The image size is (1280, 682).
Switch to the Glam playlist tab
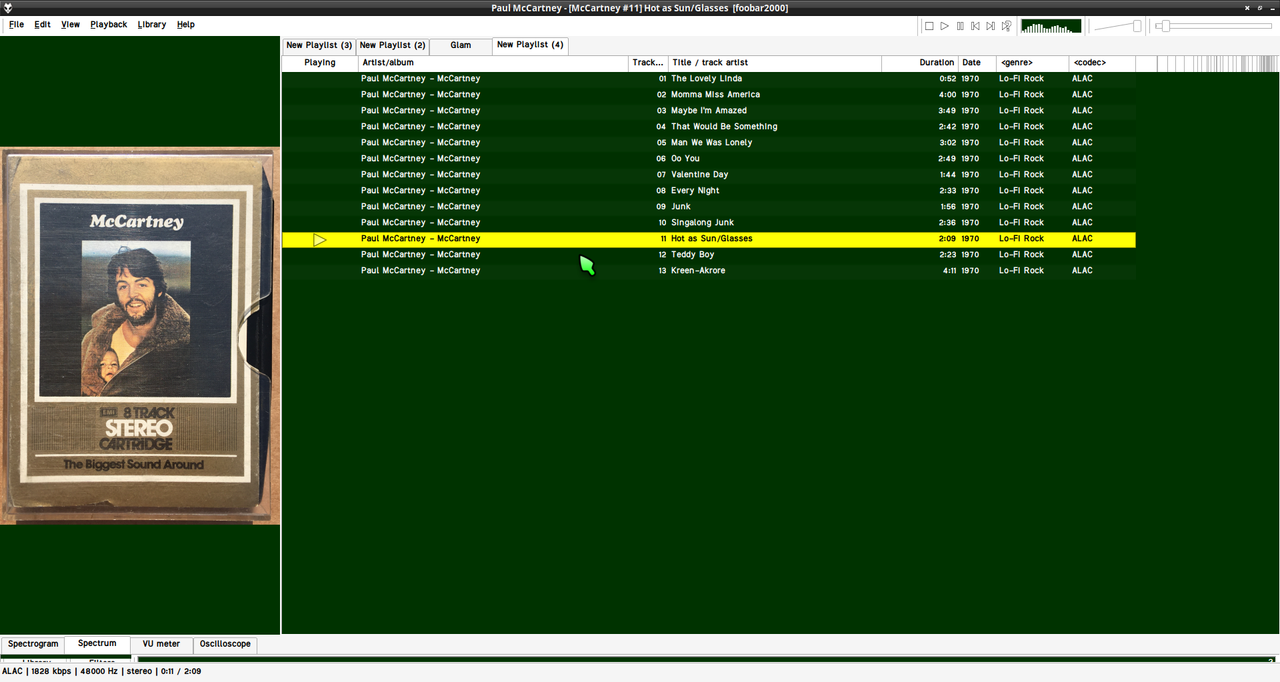click(461, 46)
